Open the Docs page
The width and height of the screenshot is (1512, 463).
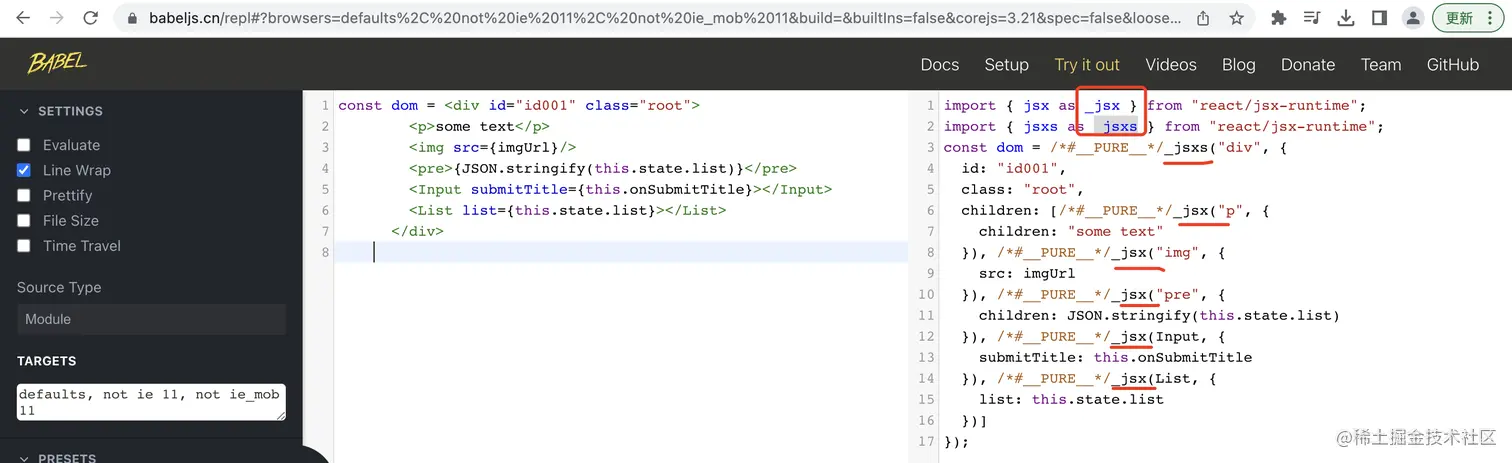click(x=939, y=64)
